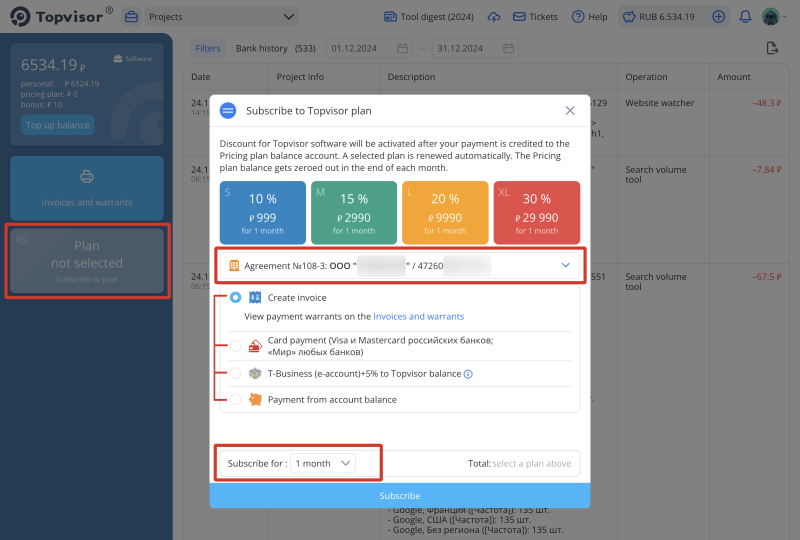The height and width of the screenshot is (540, 800).
Task: Open the briefcase projects icon
Action: 132,17
